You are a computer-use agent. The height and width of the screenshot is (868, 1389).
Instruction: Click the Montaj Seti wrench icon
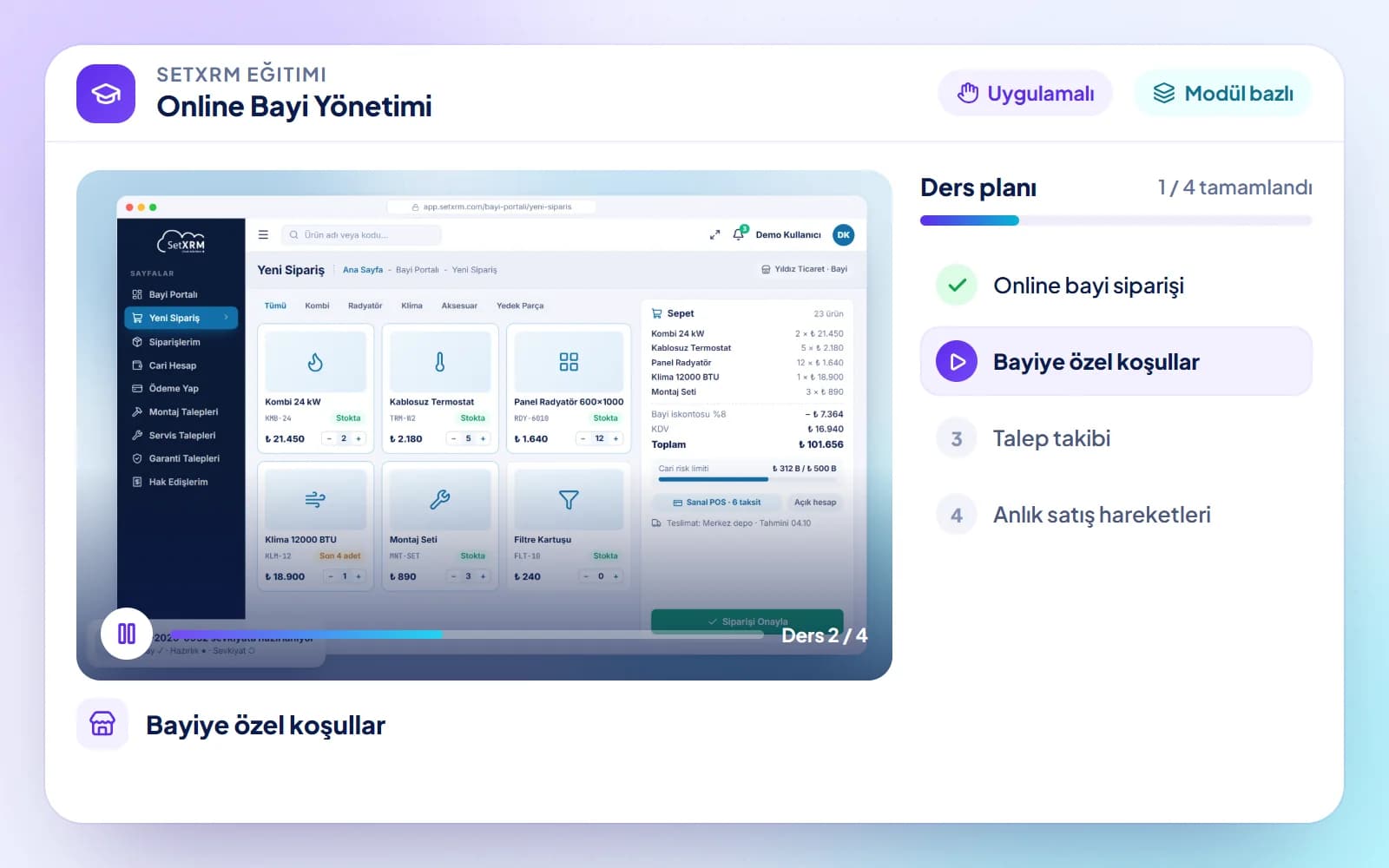tap(440, 500)
